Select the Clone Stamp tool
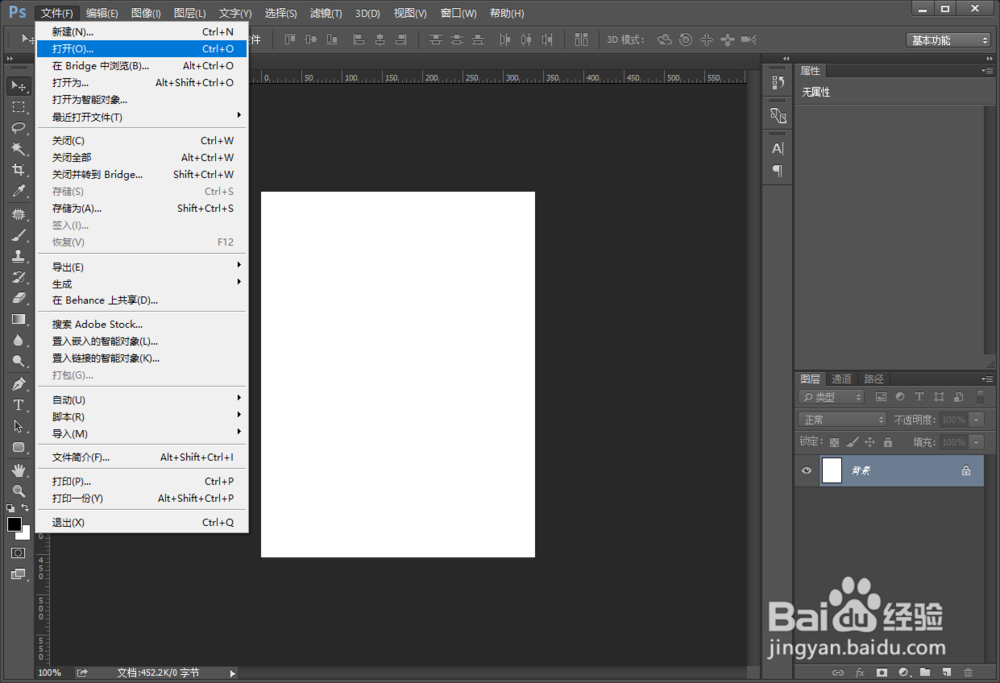Image resolution: width=1000 pixels, height=683 pixels. coord(18,256)
